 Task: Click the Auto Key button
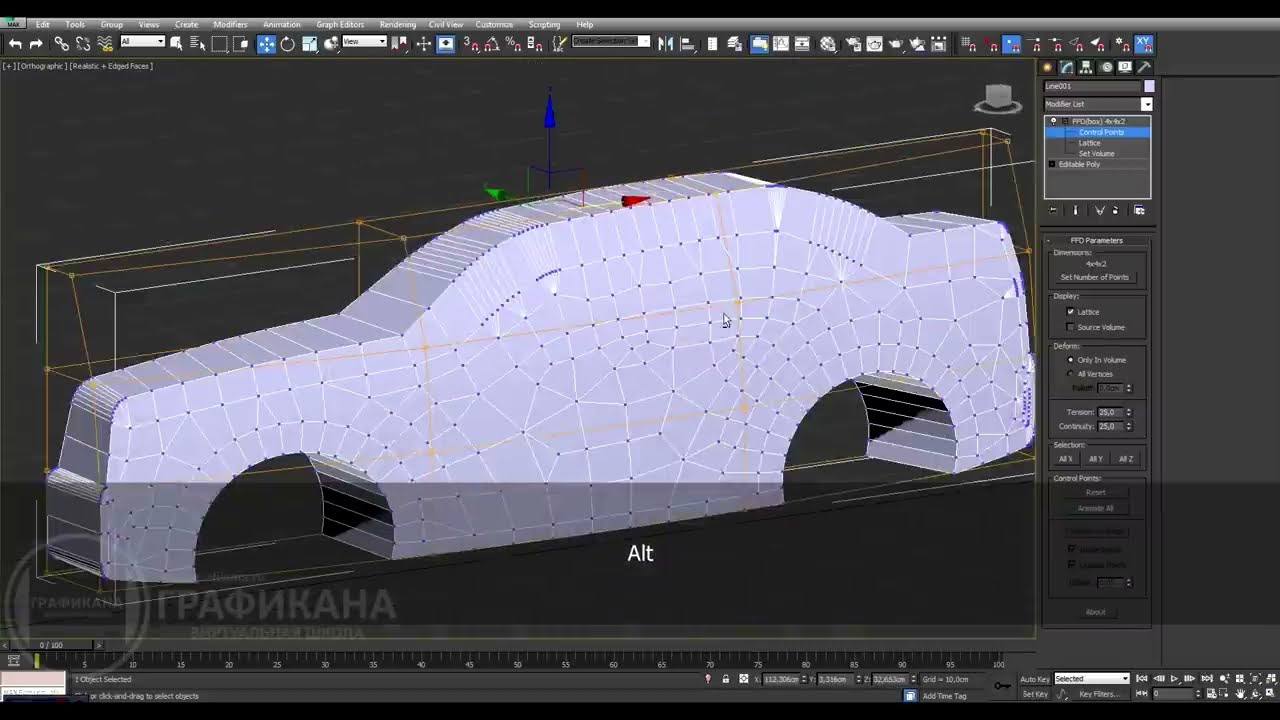(x=1035, y=679)
